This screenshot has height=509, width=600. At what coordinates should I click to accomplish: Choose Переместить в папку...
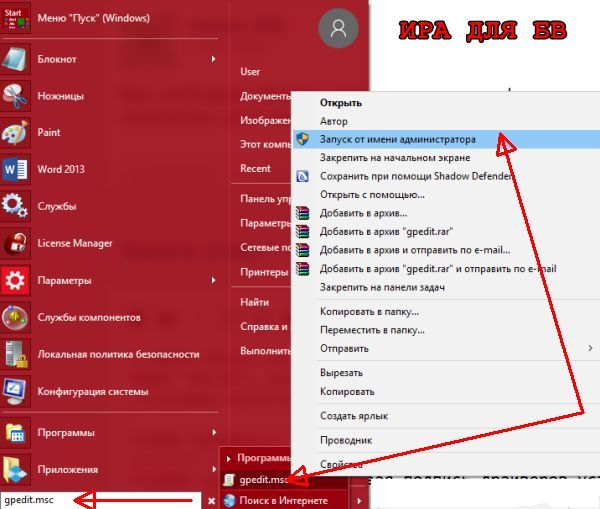coord(372,330)
